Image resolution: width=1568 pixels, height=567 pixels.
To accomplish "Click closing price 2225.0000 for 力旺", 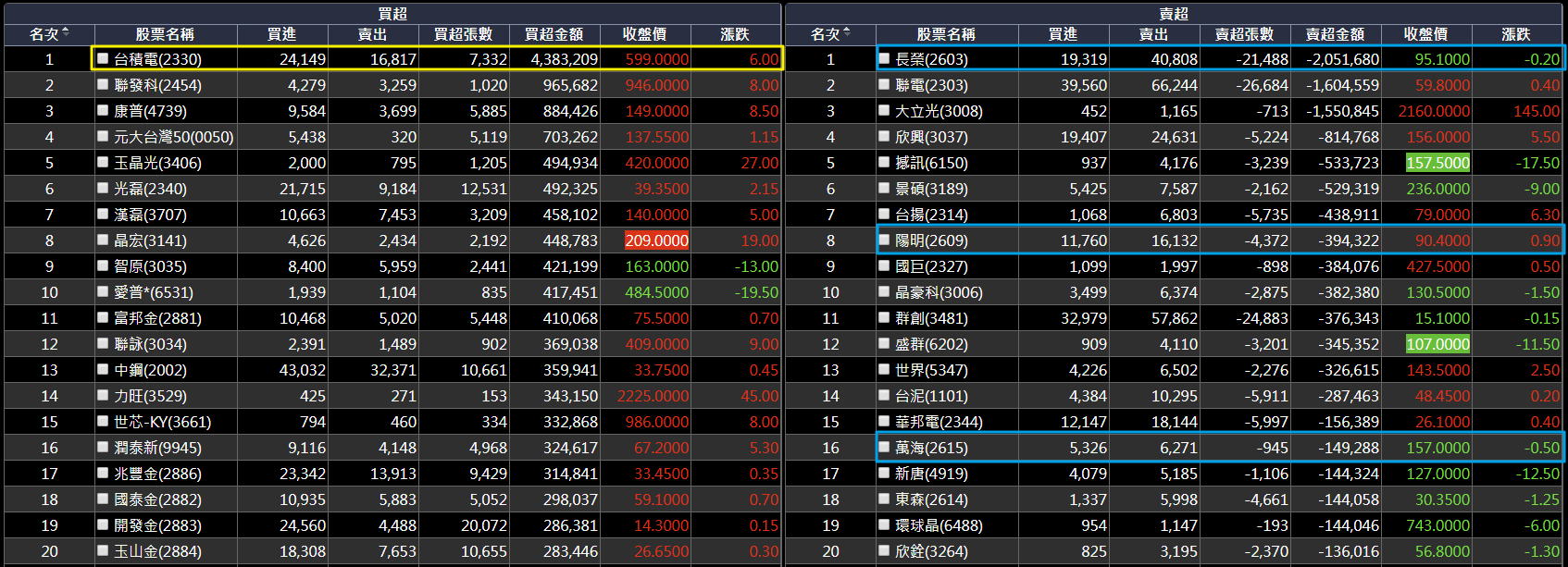I will 653,395.
